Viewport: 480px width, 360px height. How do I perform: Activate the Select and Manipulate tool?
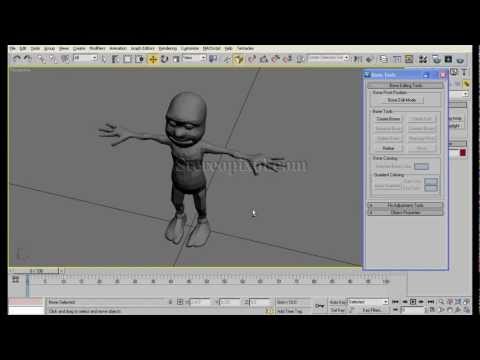tap(227, 59)
